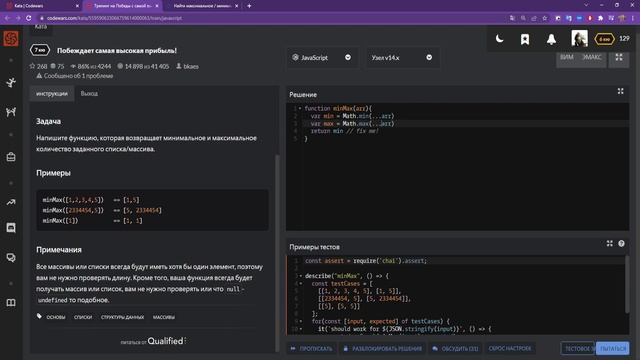This screenshot has width=640, height=360.
Task: Click the star count 268 icon
Action: click(32, 66)
